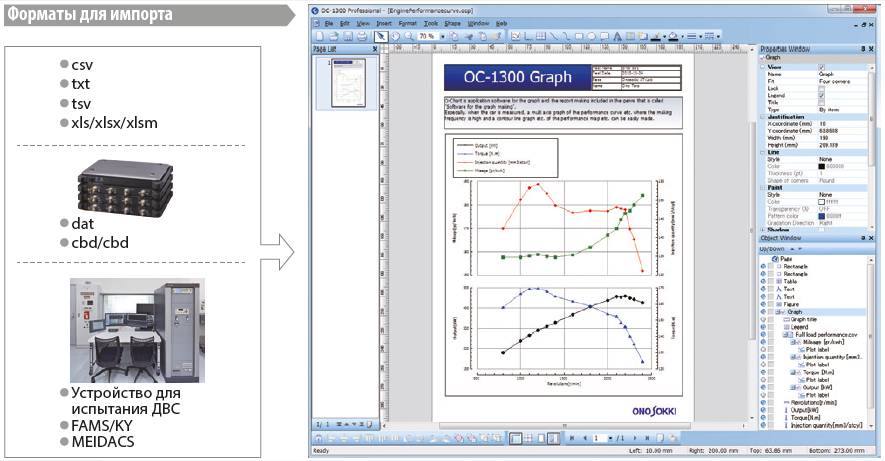
Task: Toggle the Lock checkbox in Properties Window
Action: click(x=822, y=89)
